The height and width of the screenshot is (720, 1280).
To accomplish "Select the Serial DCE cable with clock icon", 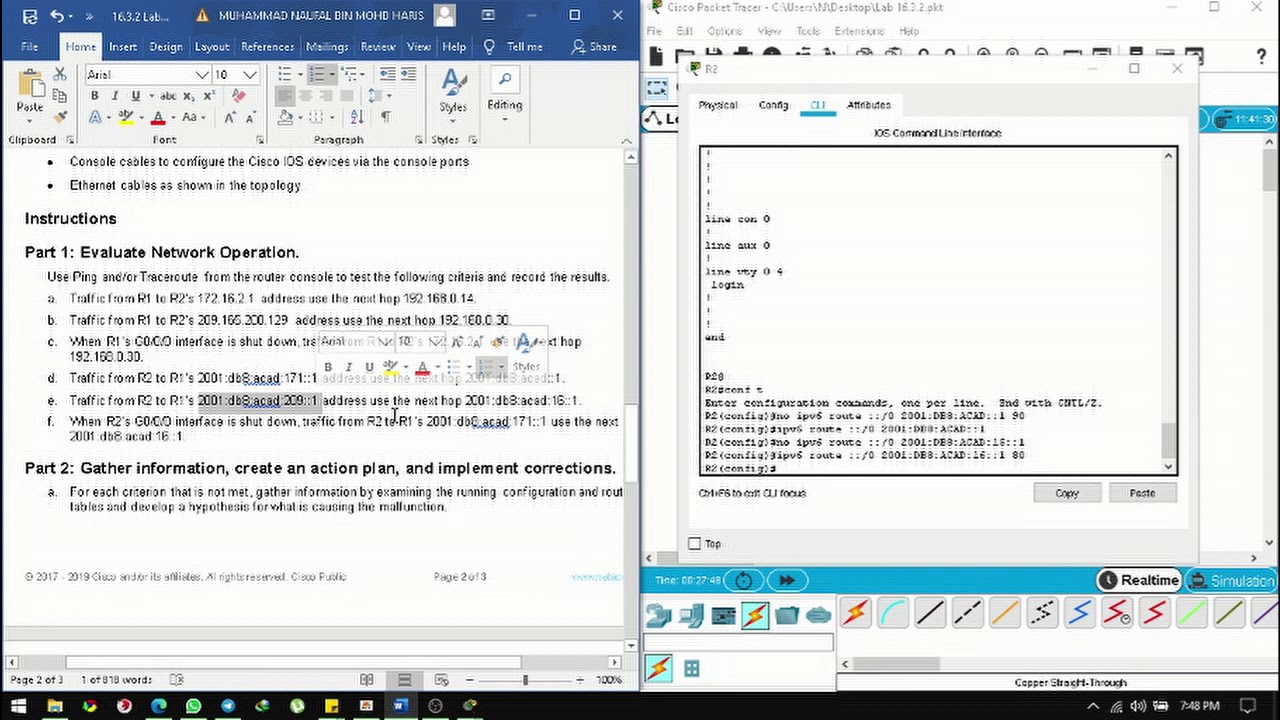I will 1117,613.
